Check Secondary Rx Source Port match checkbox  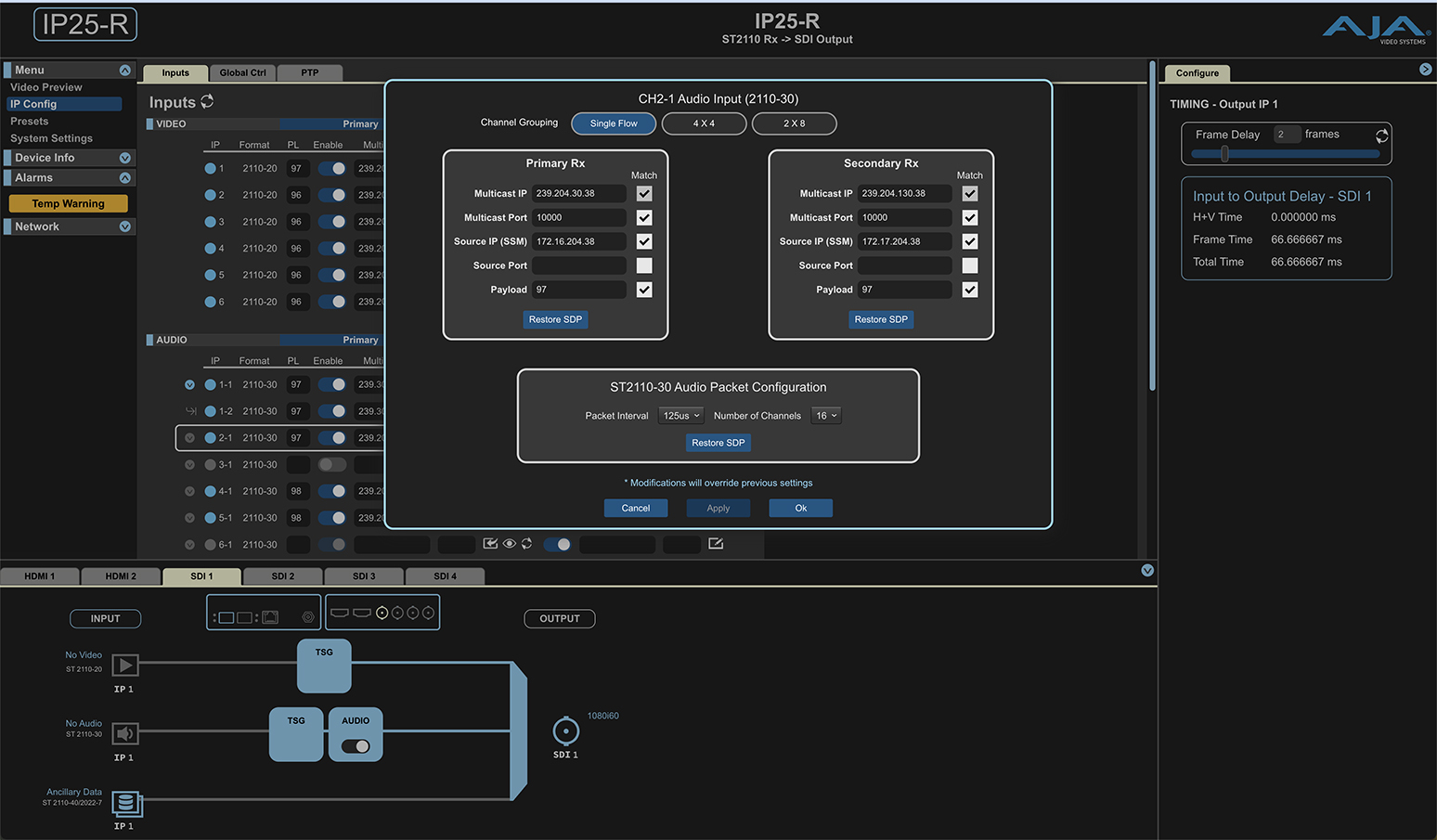point(970,265)
